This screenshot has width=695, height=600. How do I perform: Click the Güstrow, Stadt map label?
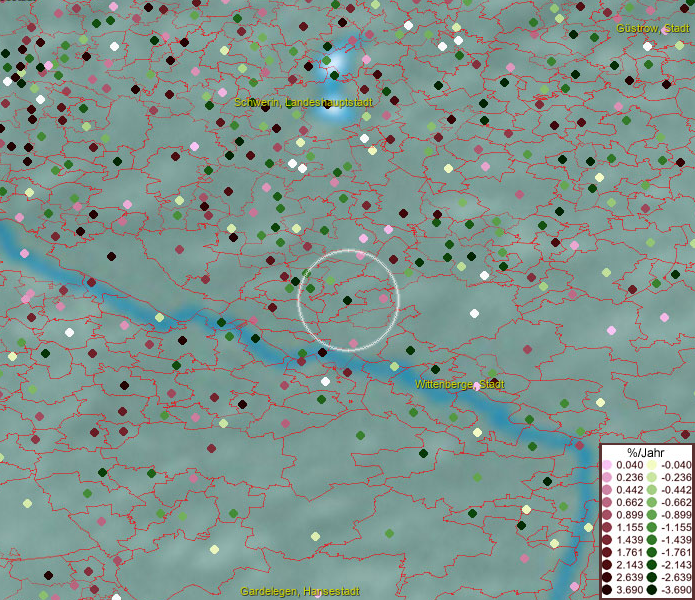tap(652, 28)
